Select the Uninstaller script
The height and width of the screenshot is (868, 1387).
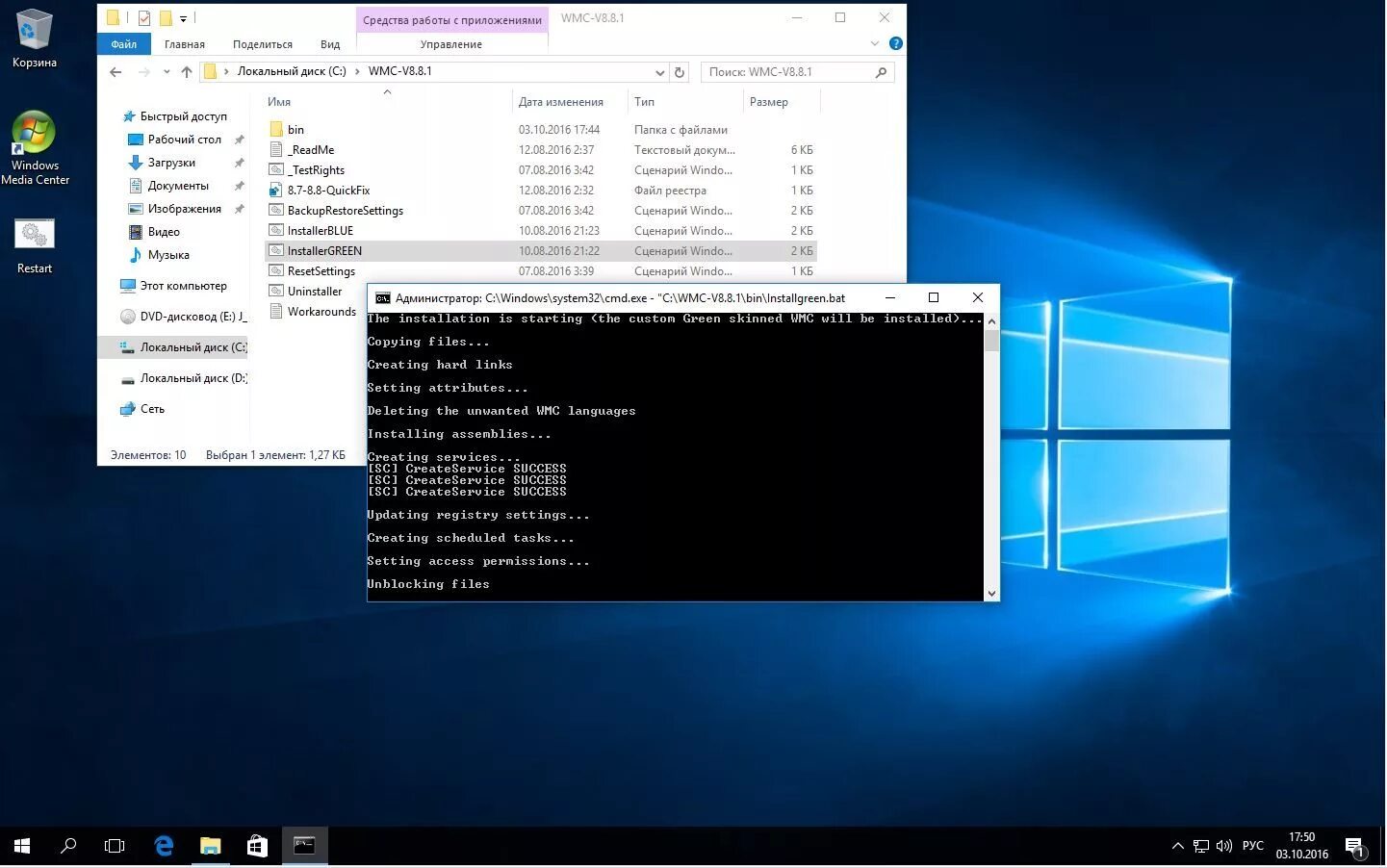314,292
